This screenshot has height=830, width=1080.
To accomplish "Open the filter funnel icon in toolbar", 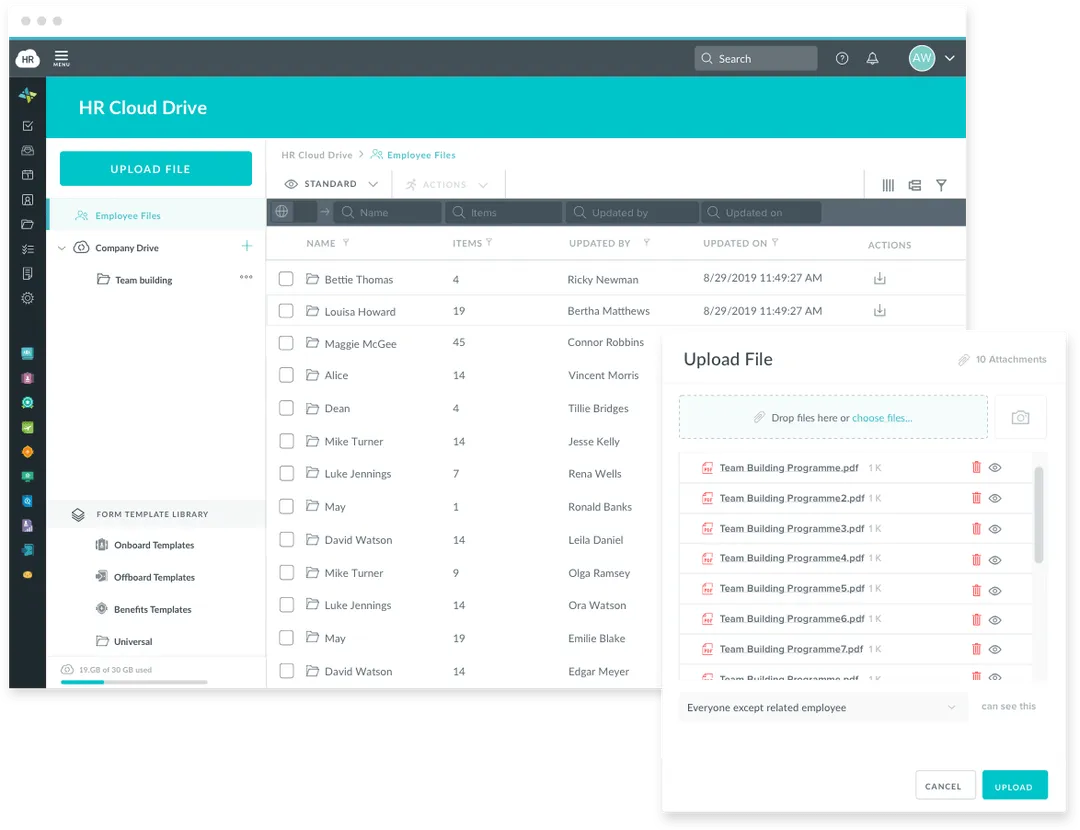I will click(942, 185).
